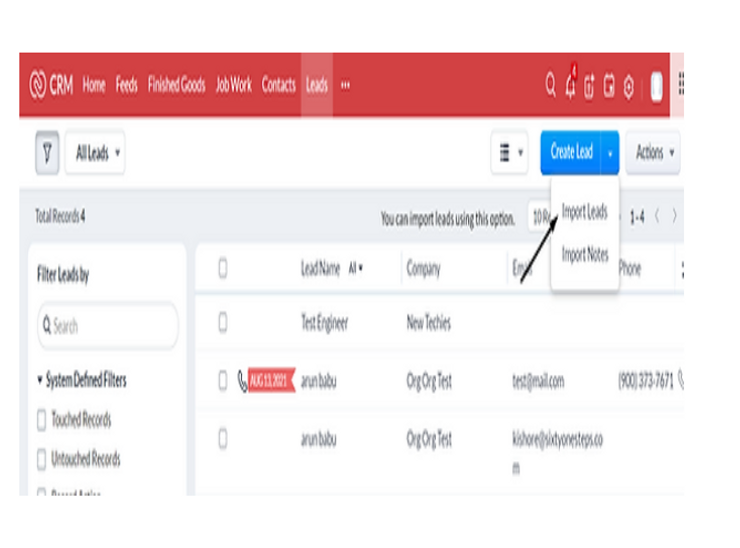Screen dimensions: 740x548
Task: Open the Test Engineer lead
Action: click(x=325, y=323)
